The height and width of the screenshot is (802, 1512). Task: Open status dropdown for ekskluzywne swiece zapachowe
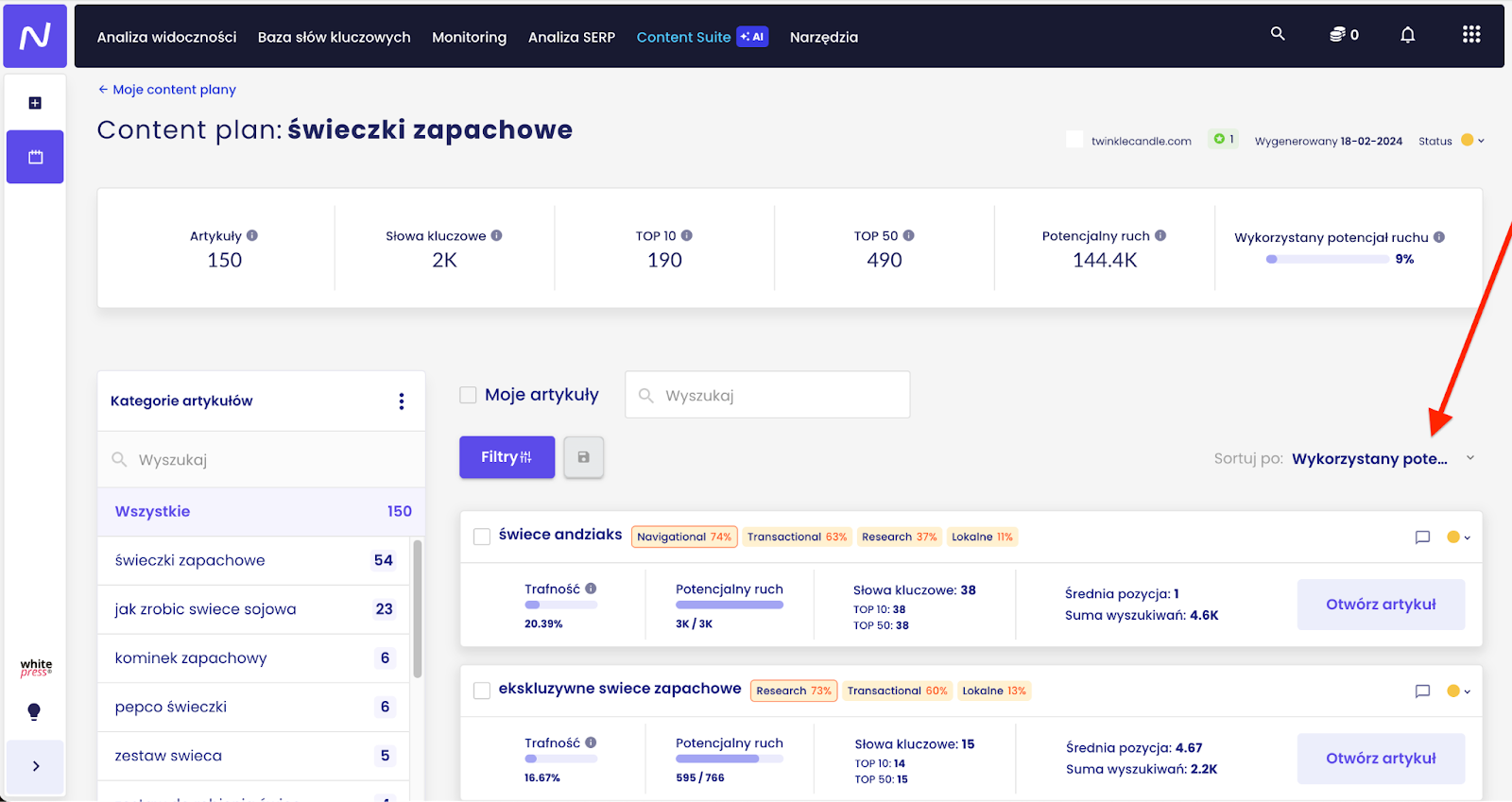click(1459, 691)
